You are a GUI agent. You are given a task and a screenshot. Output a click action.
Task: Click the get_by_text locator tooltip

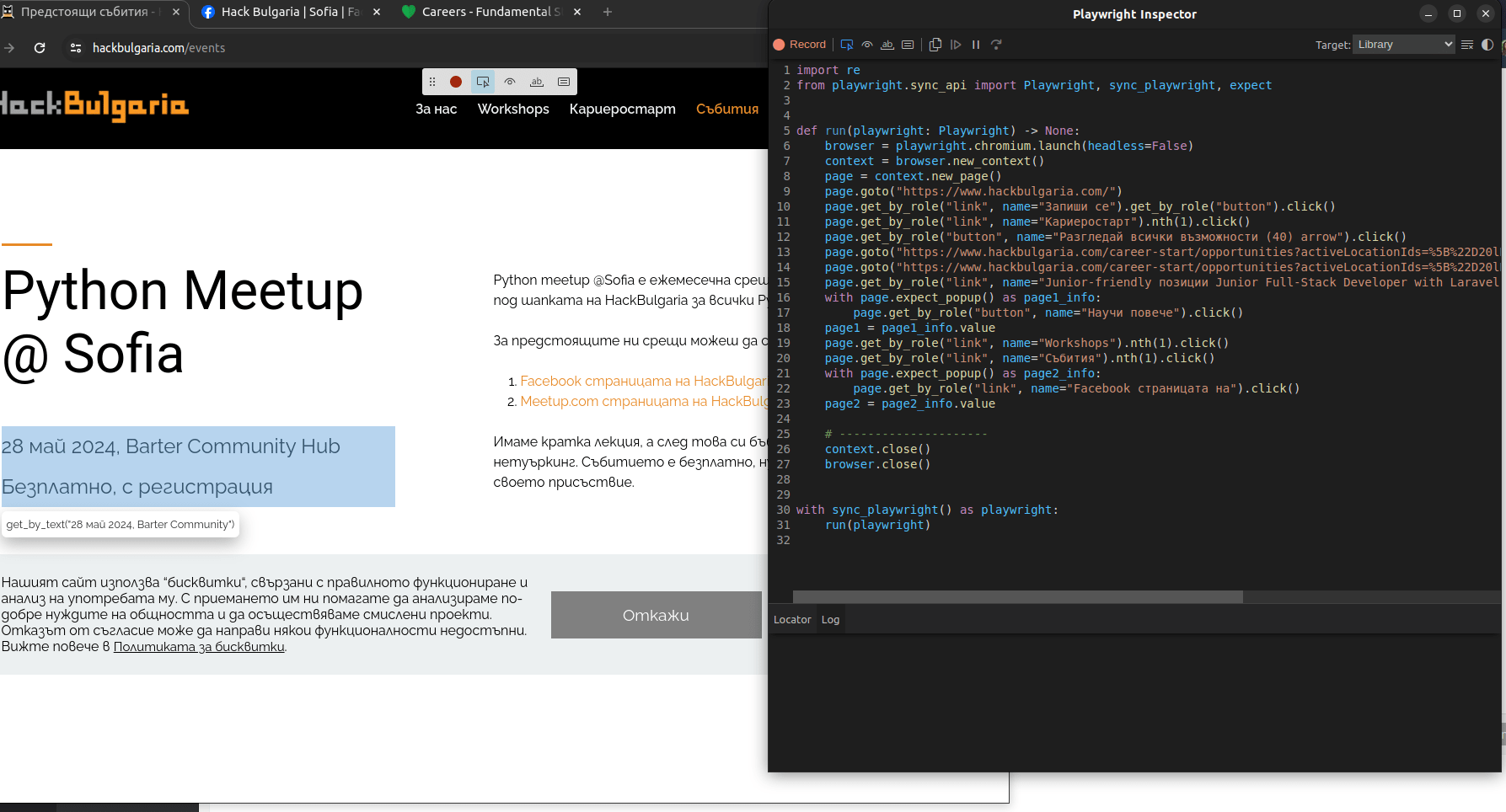121,525
